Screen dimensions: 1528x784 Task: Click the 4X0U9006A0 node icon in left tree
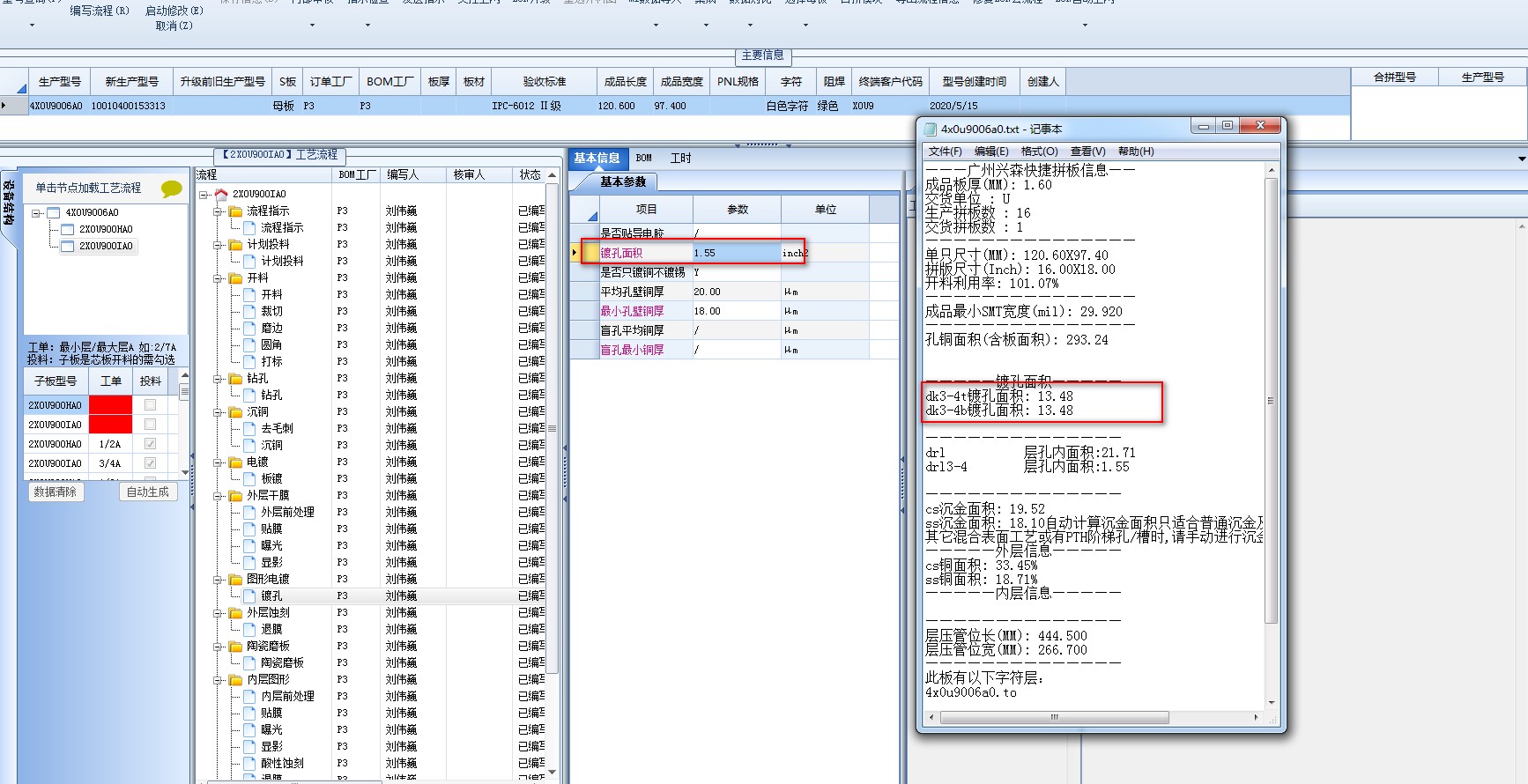tap(53, 212)
